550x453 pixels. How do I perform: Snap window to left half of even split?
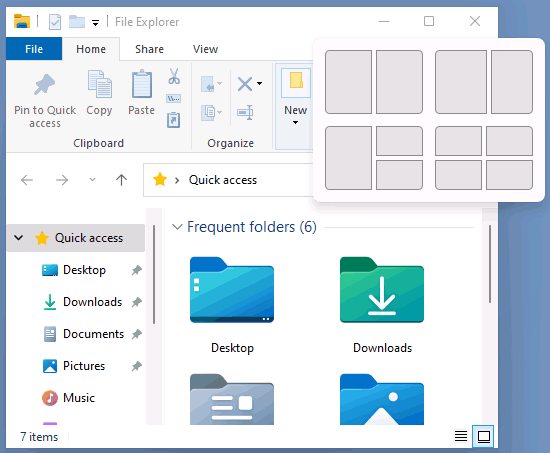(x=348, y=82)
